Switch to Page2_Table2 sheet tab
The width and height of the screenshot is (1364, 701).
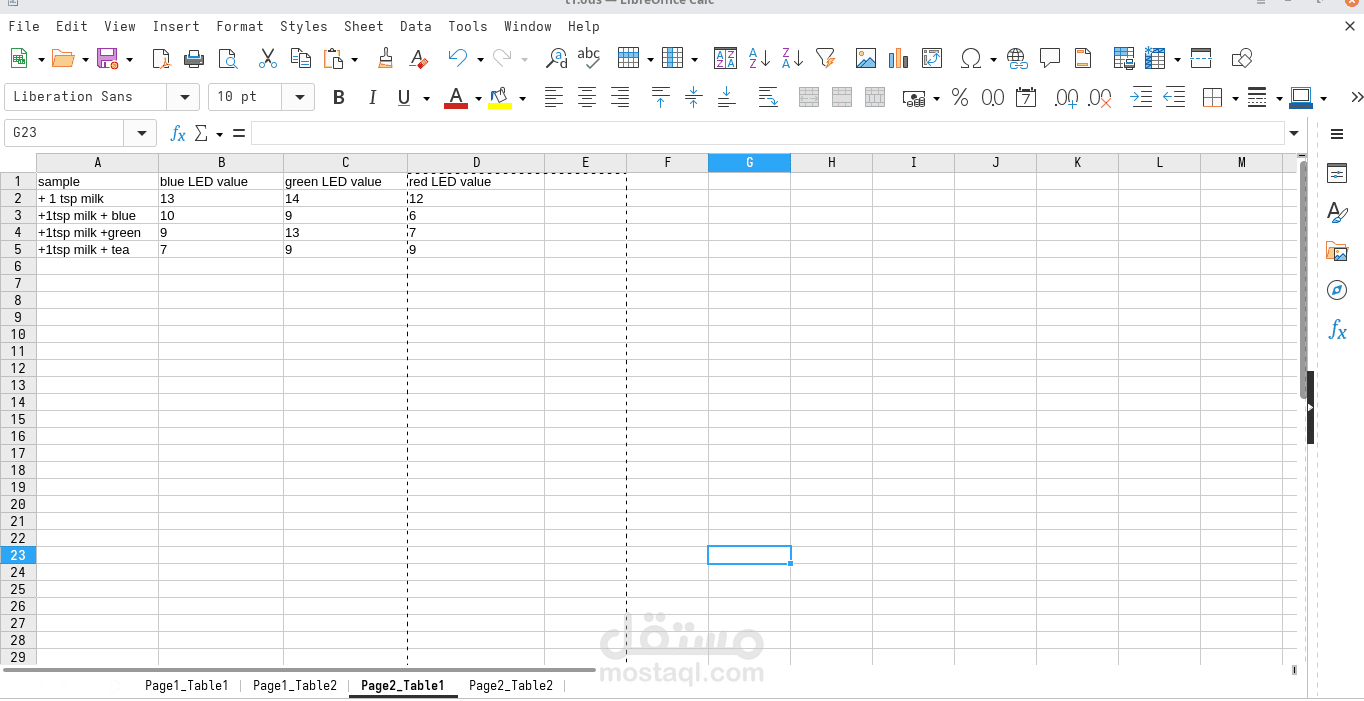[511, 685]
